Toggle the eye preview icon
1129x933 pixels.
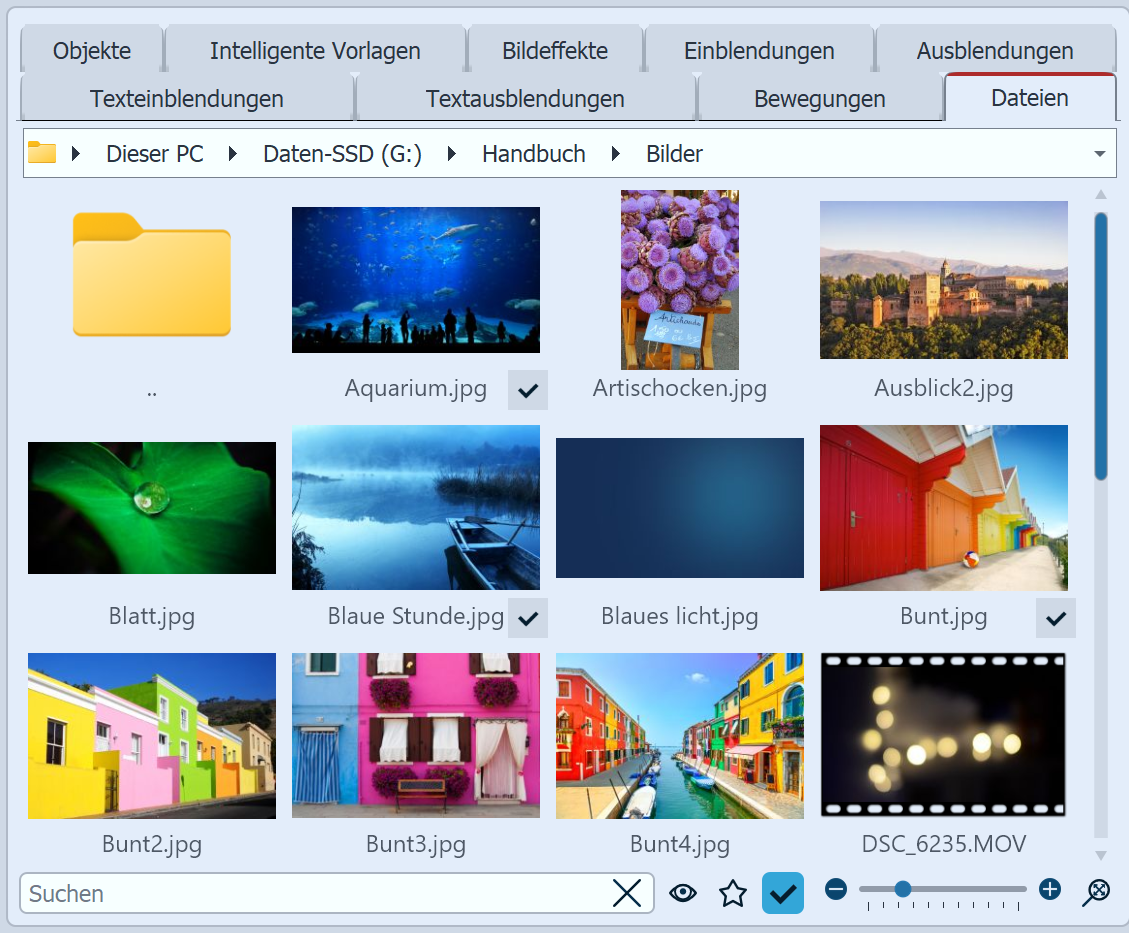(x=683, y=893)
